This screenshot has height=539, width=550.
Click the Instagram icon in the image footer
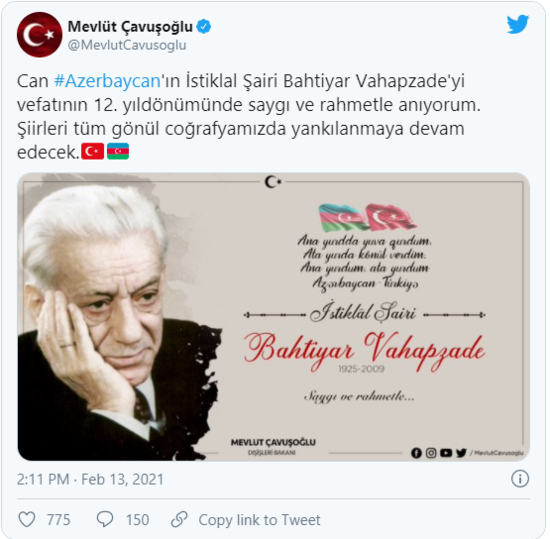[431, 453]
